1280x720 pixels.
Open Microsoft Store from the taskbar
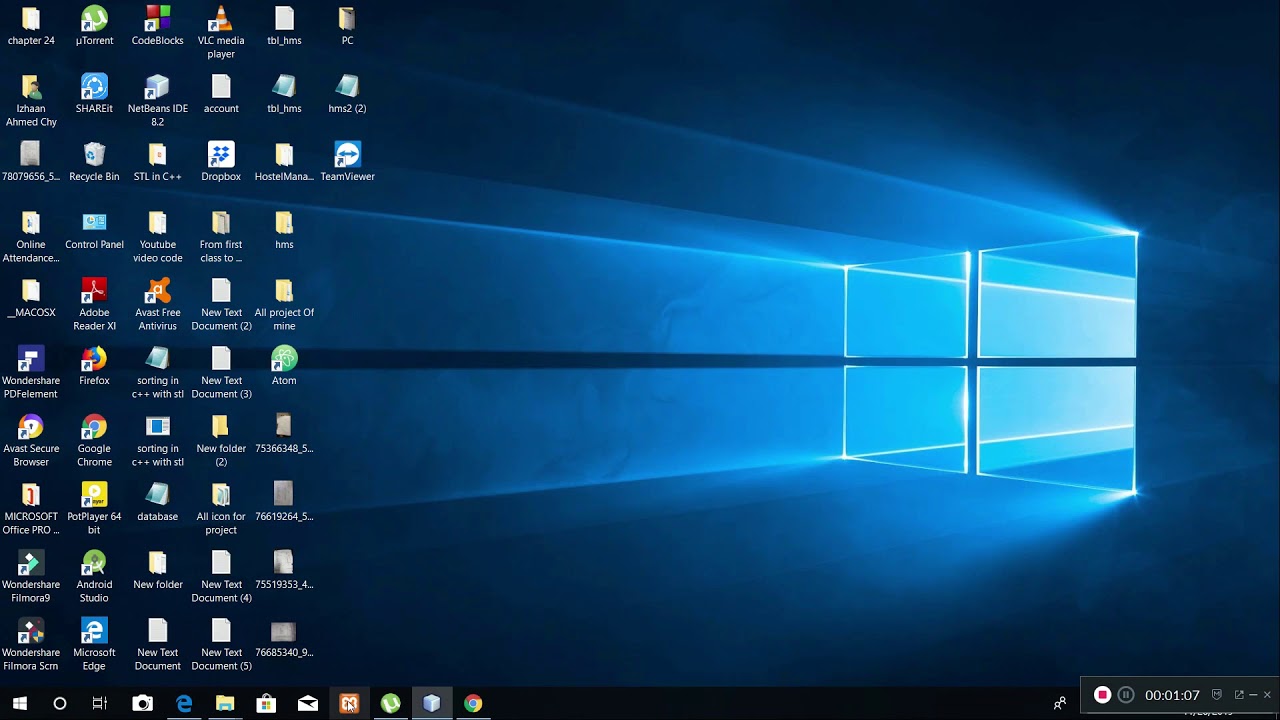tap(266, 703)
